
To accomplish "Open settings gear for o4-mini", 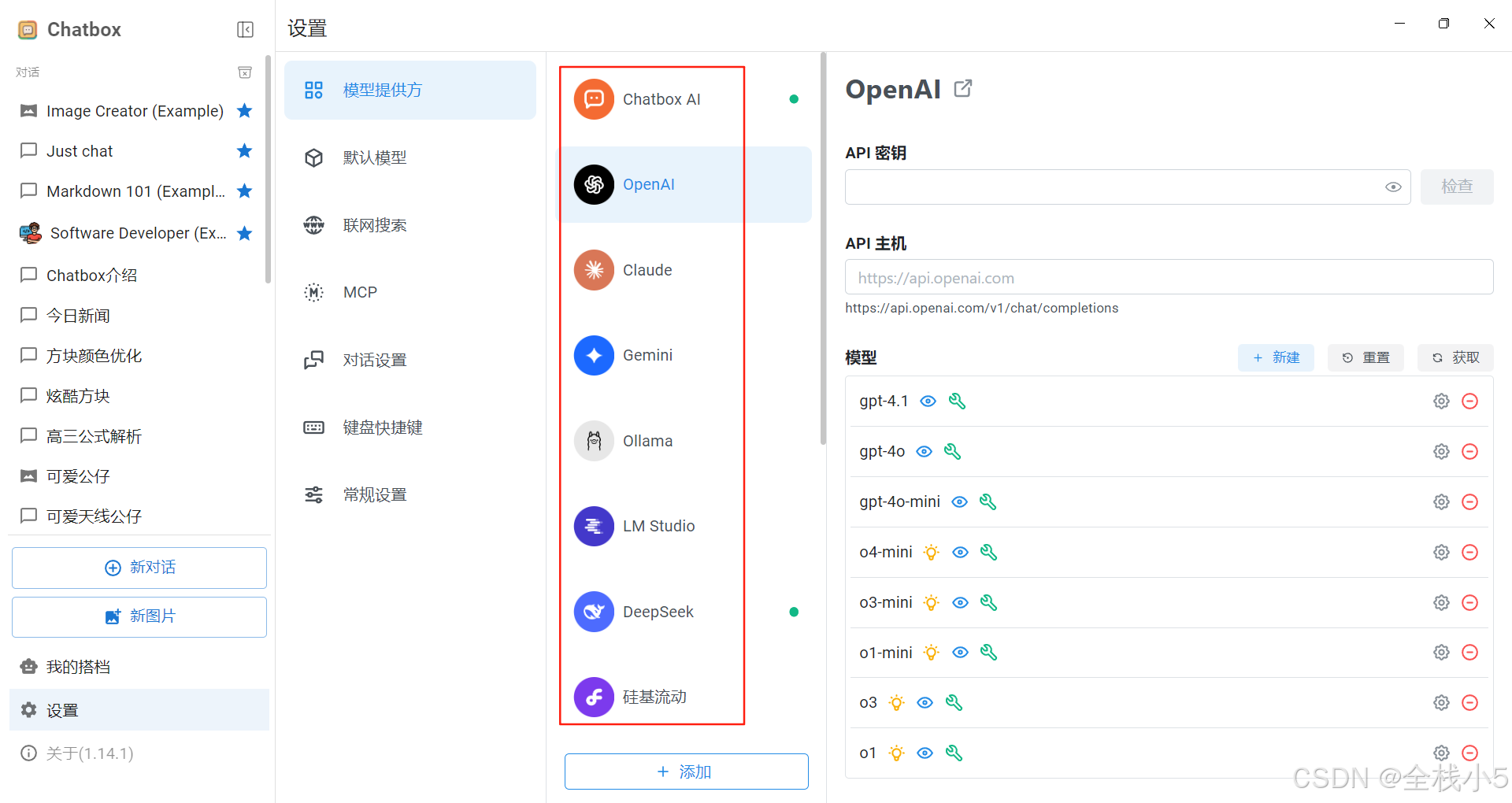I will [x=1441, y=552].
